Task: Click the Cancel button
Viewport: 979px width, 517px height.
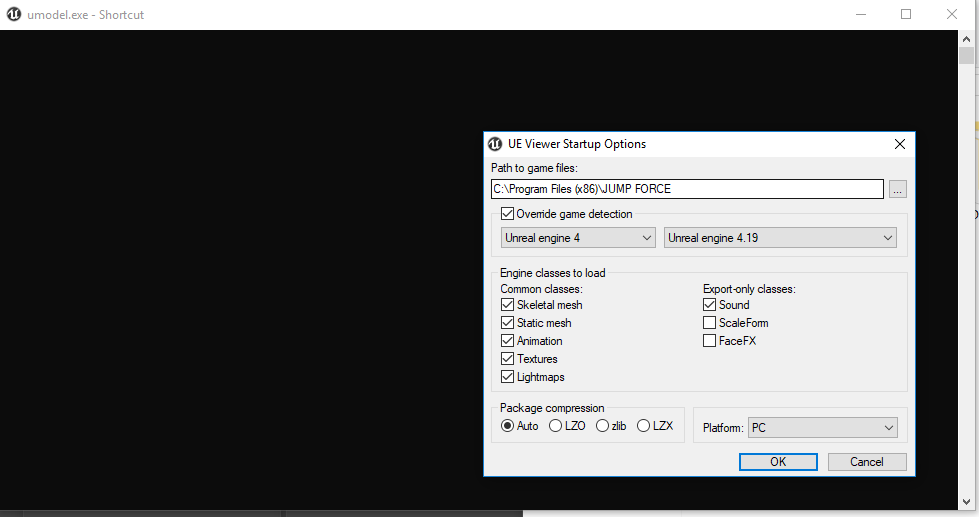Action: 867,462
